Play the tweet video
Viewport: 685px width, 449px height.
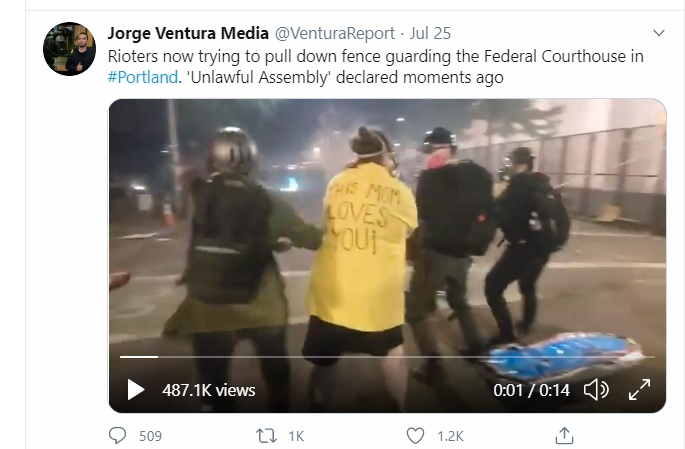(135, 390)
